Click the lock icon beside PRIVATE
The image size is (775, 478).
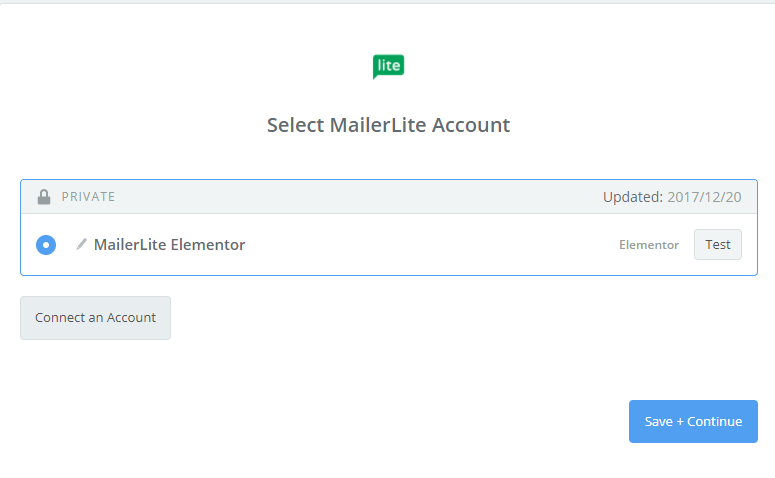[44, 197]
